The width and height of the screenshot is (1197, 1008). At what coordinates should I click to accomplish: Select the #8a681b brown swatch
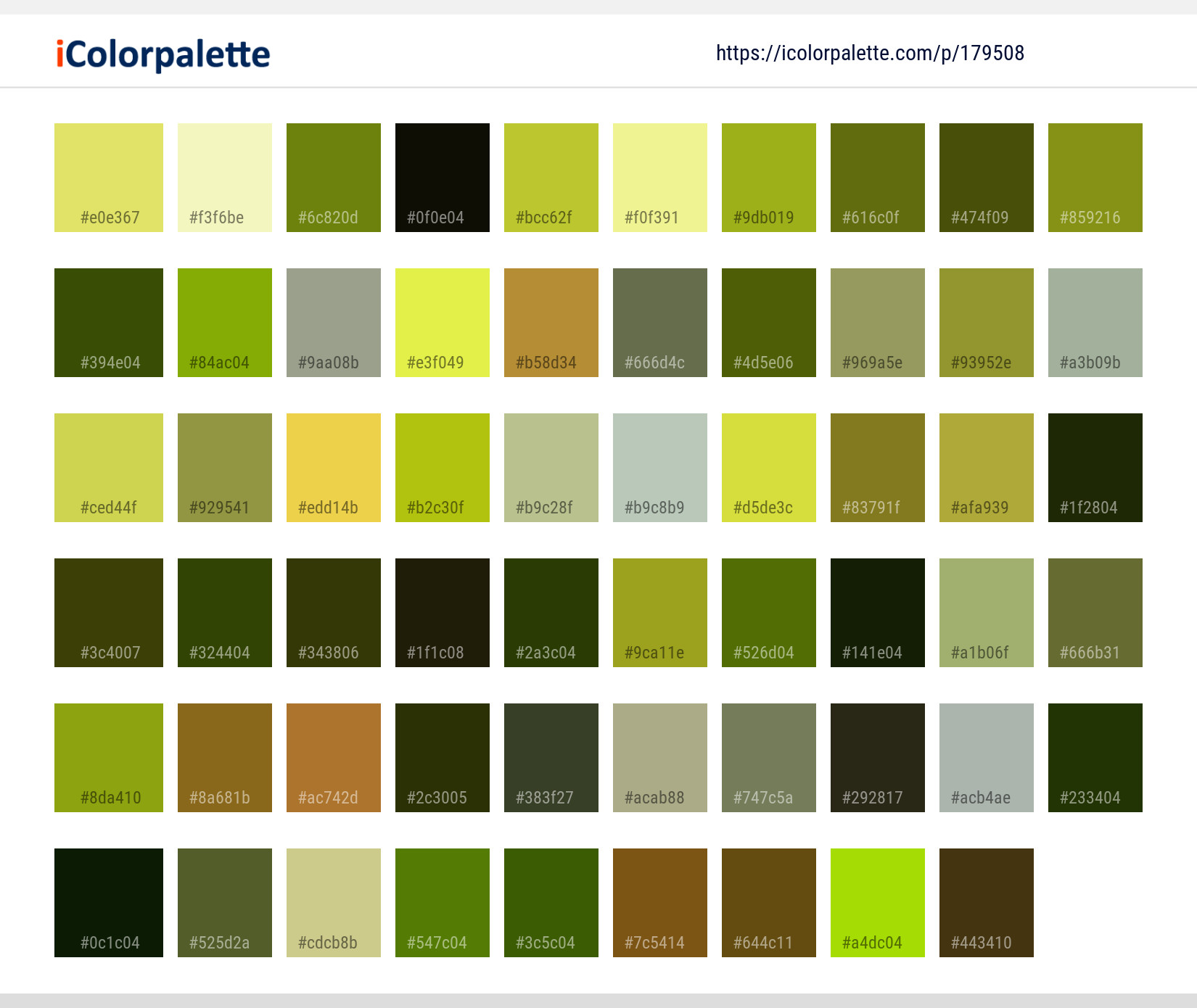pyautogui.click(x=225, y=758)
